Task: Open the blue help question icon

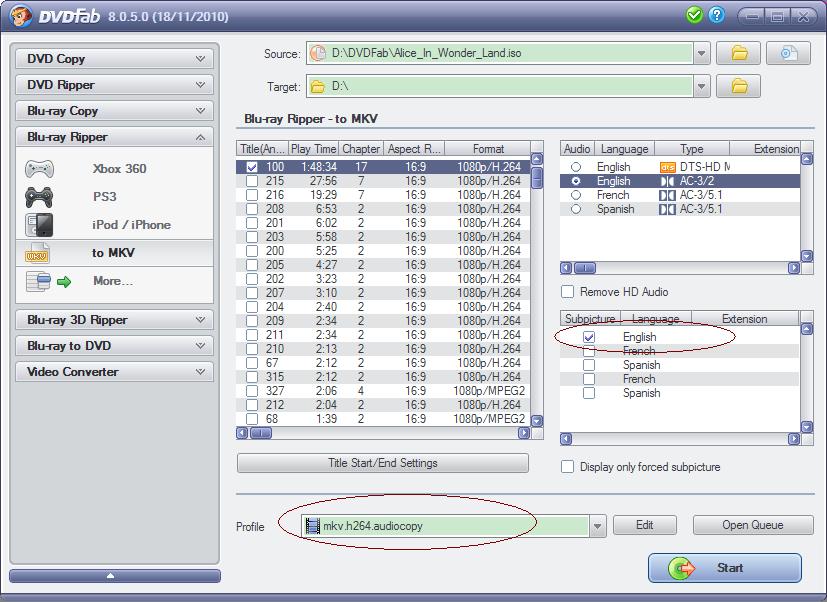Action: 716,15
